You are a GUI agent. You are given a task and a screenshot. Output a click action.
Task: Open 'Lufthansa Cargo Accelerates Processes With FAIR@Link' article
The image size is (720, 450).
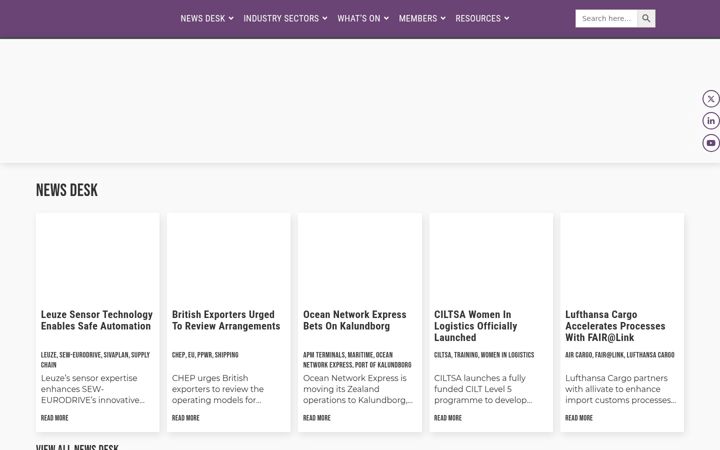[x=615, y=326]
